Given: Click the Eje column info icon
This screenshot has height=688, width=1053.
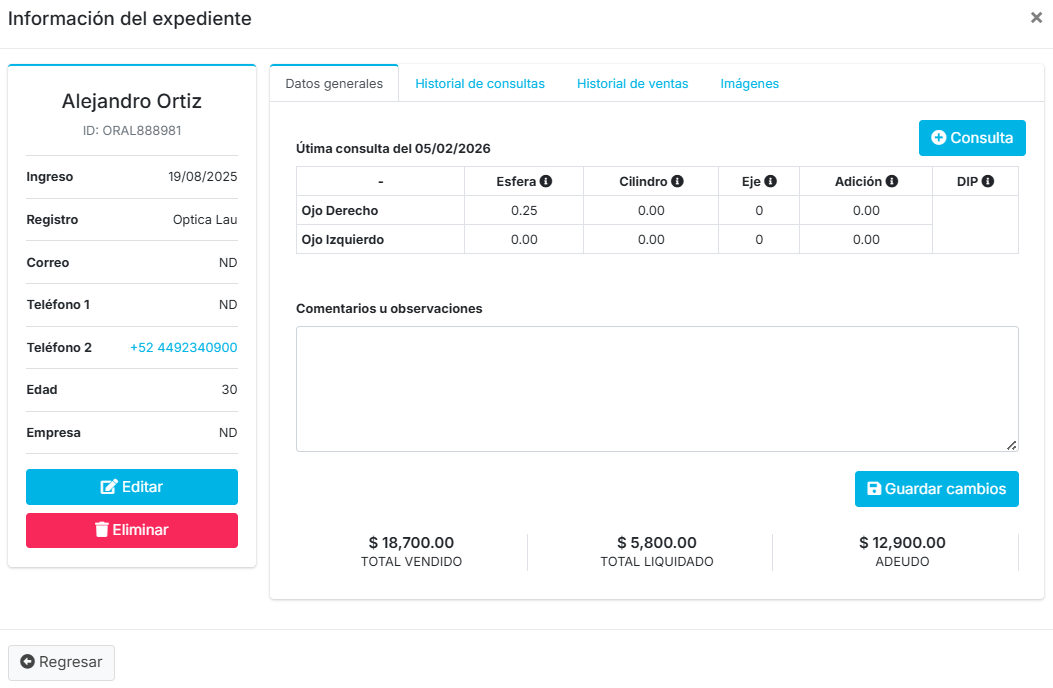Looking at the screenshot, I should pos(771,181).
